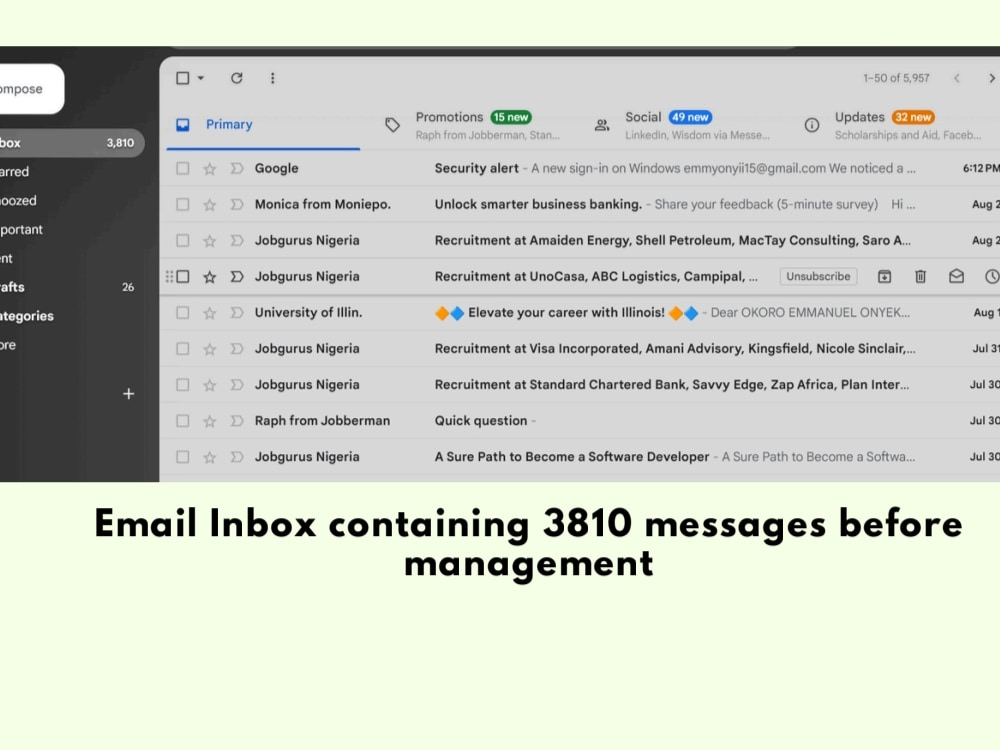Star the Visa Incorporated recruitment email
Screen dimensions: 1000x750
click(209, 348)
